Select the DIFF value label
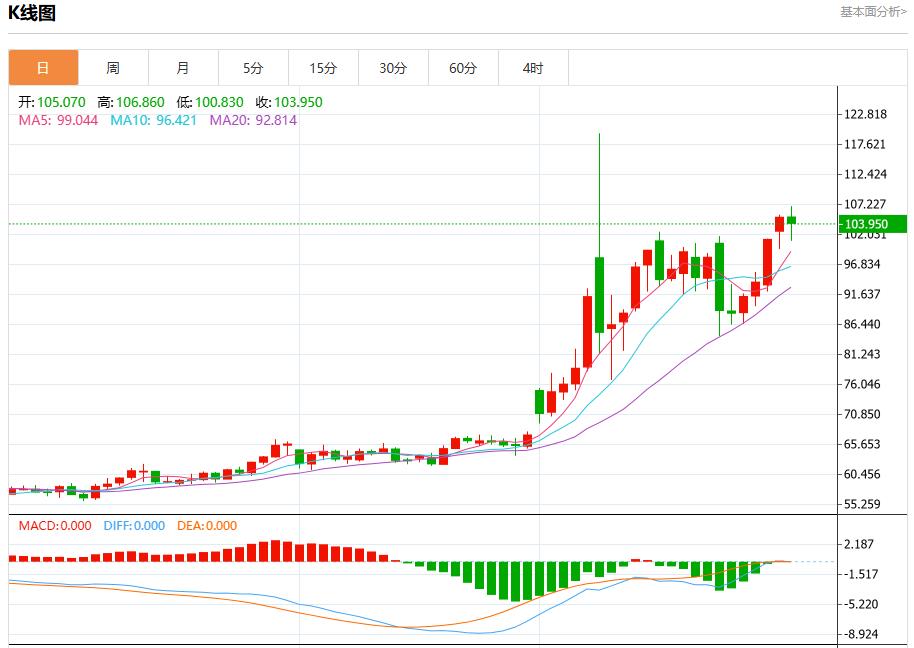Image resolution: width=914 pixels, height=648 pixels. point(134,526)
